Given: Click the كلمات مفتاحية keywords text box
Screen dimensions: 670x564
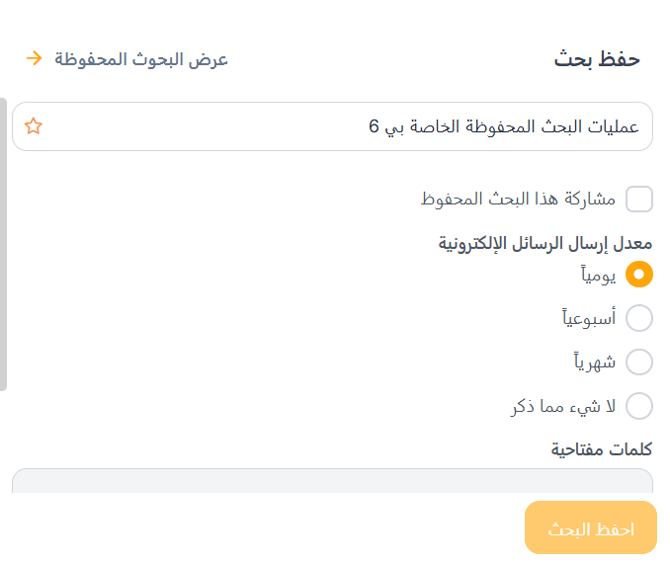Looking at the screenshot, I should 332,480.
